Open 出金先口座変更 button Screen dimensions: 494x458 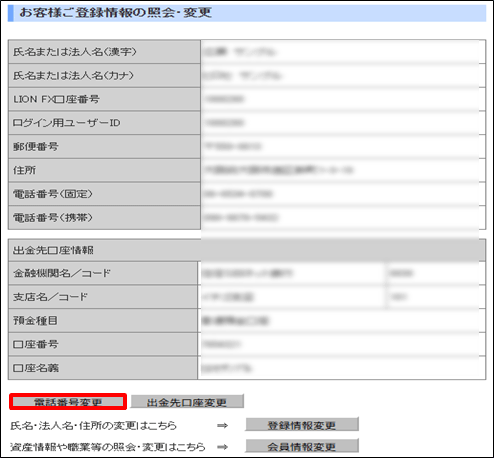tap(187, 402)
